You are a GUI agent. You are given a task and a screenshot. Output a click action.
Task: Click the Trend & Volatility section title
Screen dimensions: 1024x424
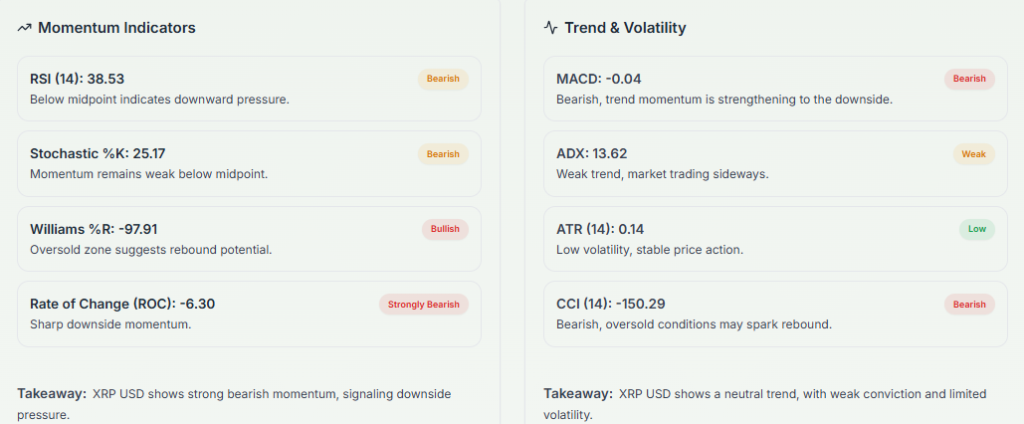625,28
